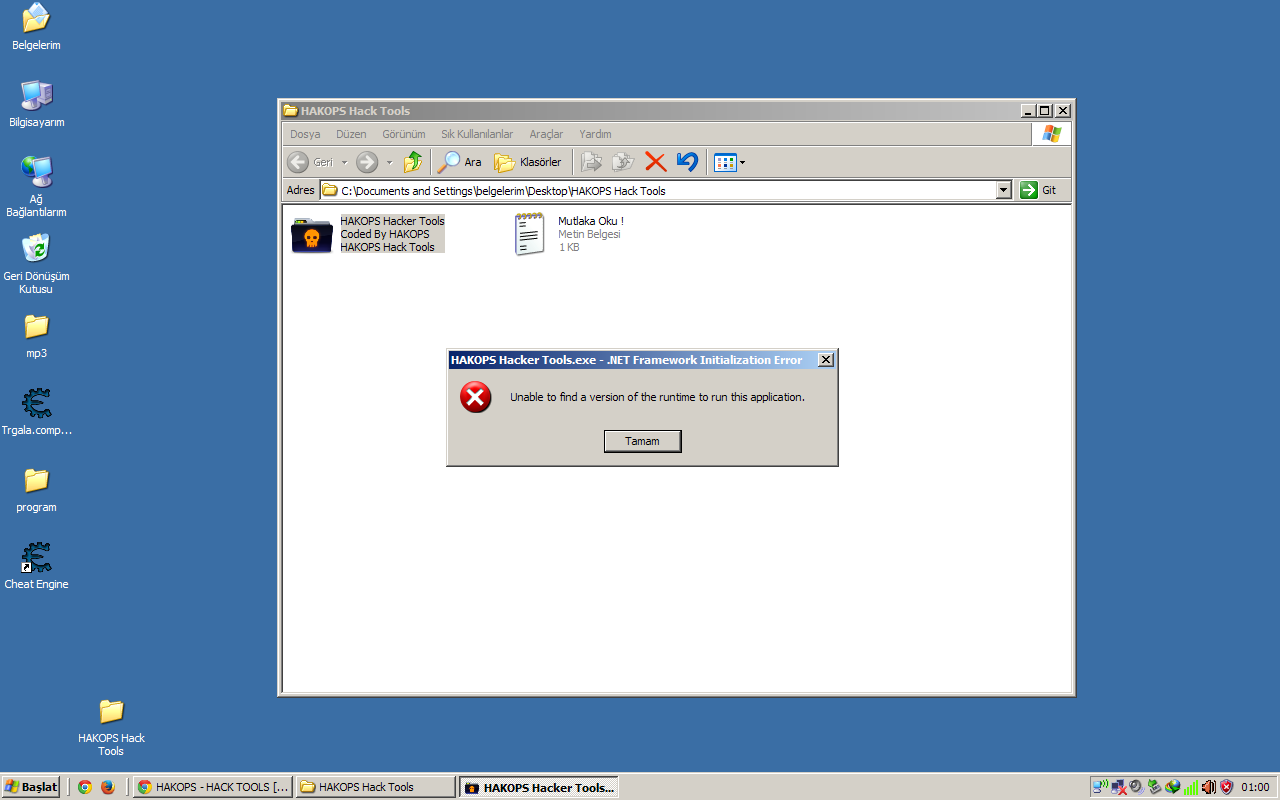Open the Sık Kullanılanlar menu
The height and width of the screenshot is (800, 1280).
477,134
